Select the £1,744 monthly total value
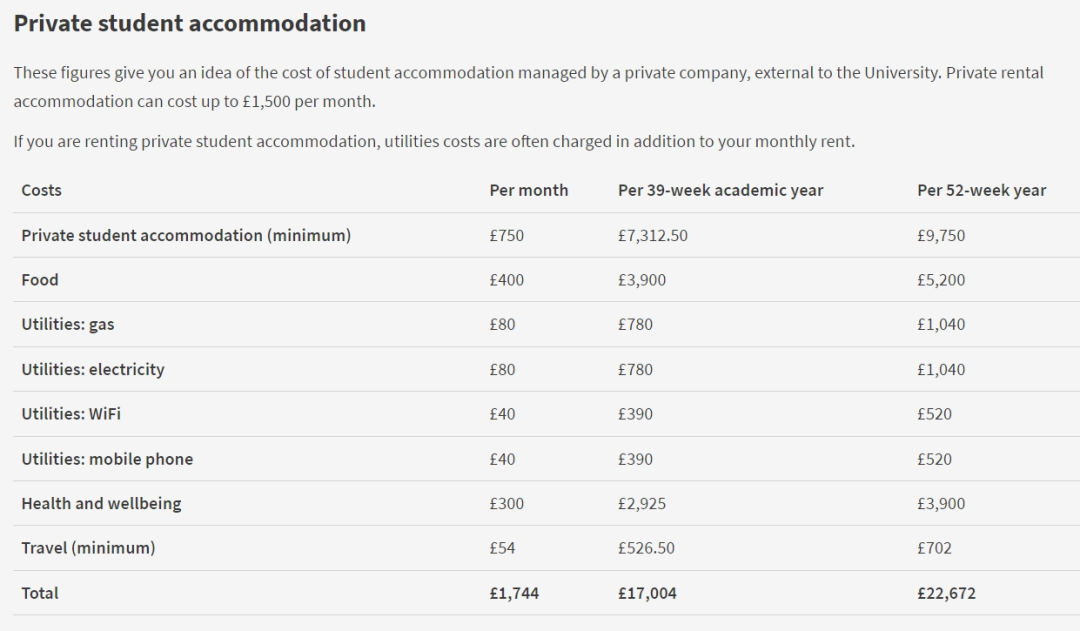The width and height of the screenshot is (1080, 631). (x=514, y=593)
